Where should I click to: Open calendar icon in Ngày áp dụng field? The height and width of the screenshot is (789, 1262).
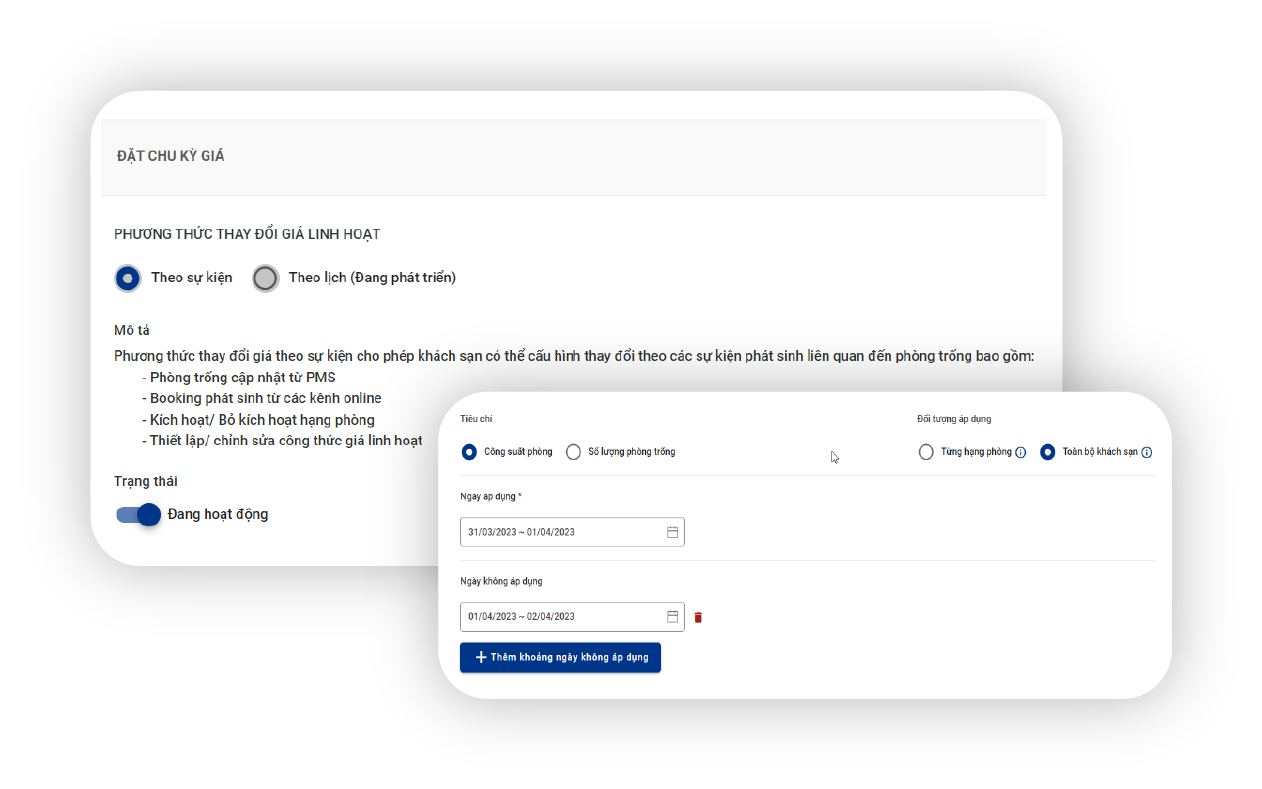click(673, 532)
